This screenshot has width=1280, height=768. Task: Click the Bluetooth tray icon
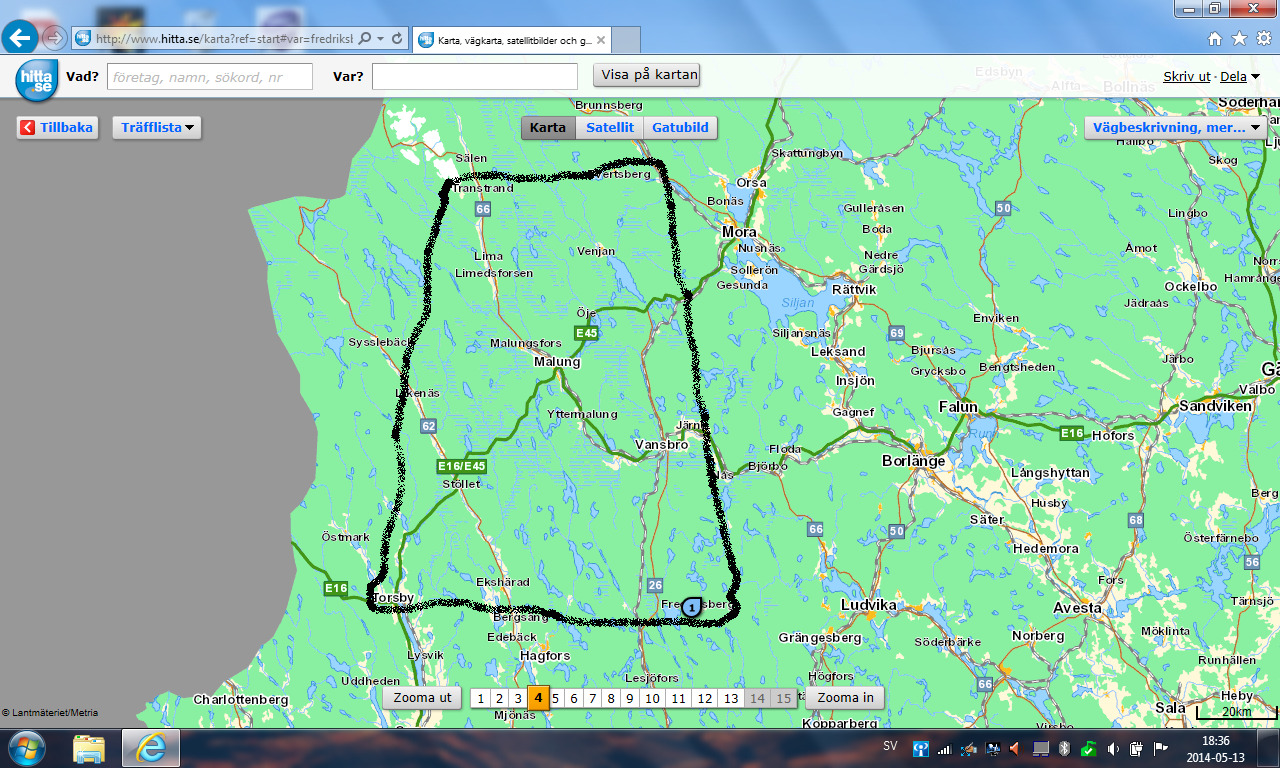point(1064,748)
